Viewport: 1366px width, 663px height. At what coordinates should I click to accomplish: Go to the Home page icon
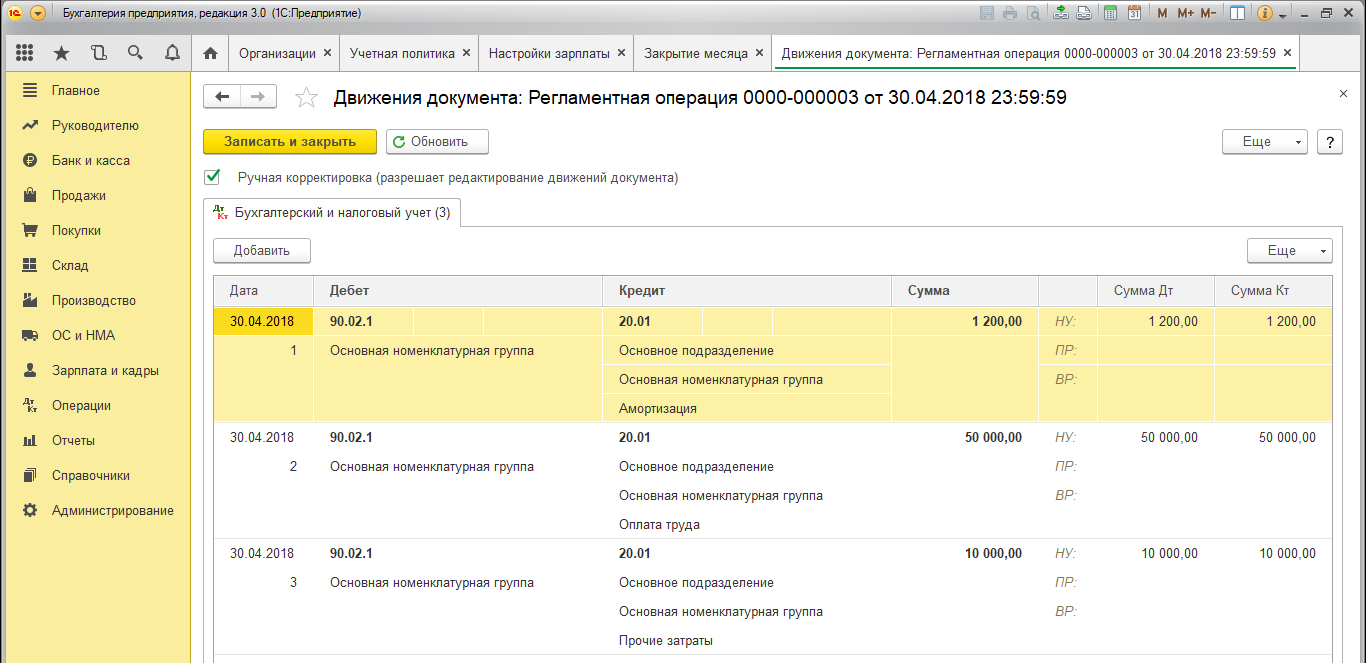[x=210, y=53]
